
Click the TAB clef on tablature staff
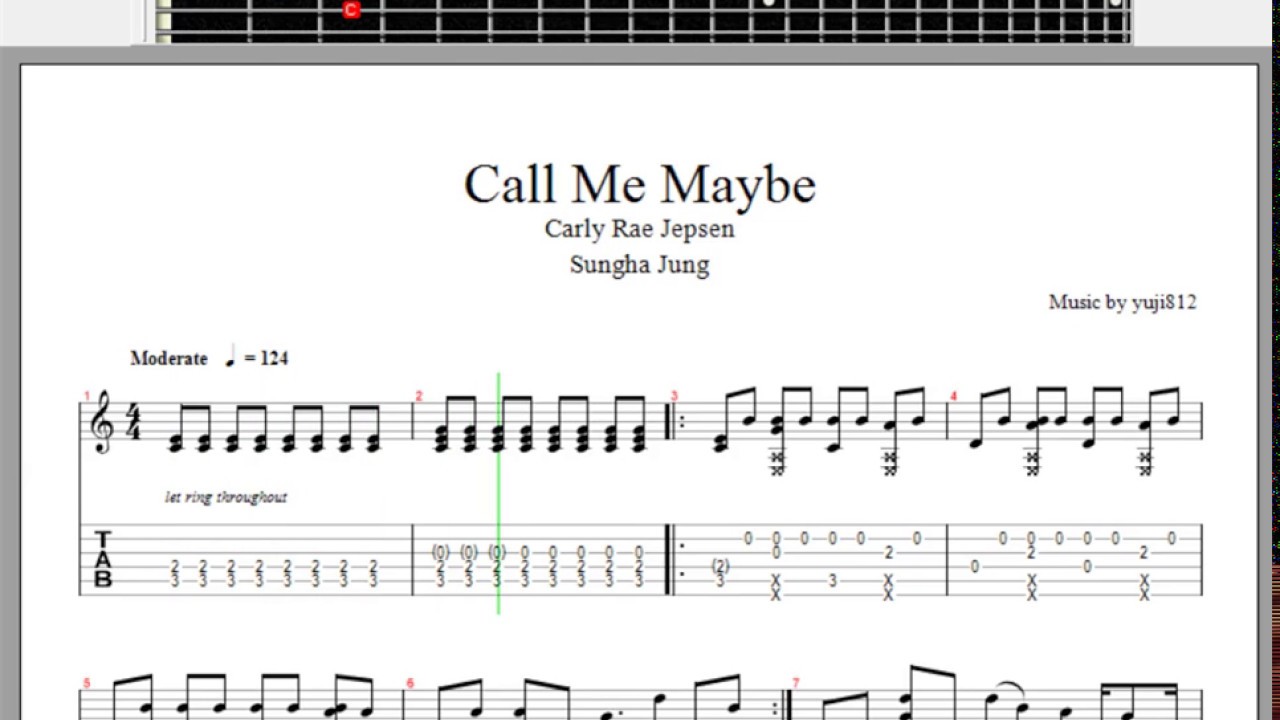[x=102, y=560]
